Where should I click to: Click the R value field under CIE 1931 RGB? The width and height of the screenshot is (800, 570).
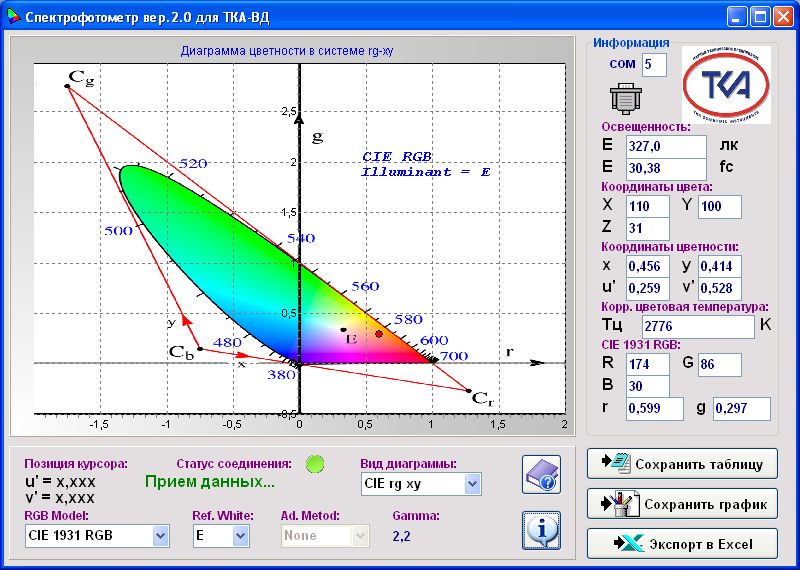647,363
